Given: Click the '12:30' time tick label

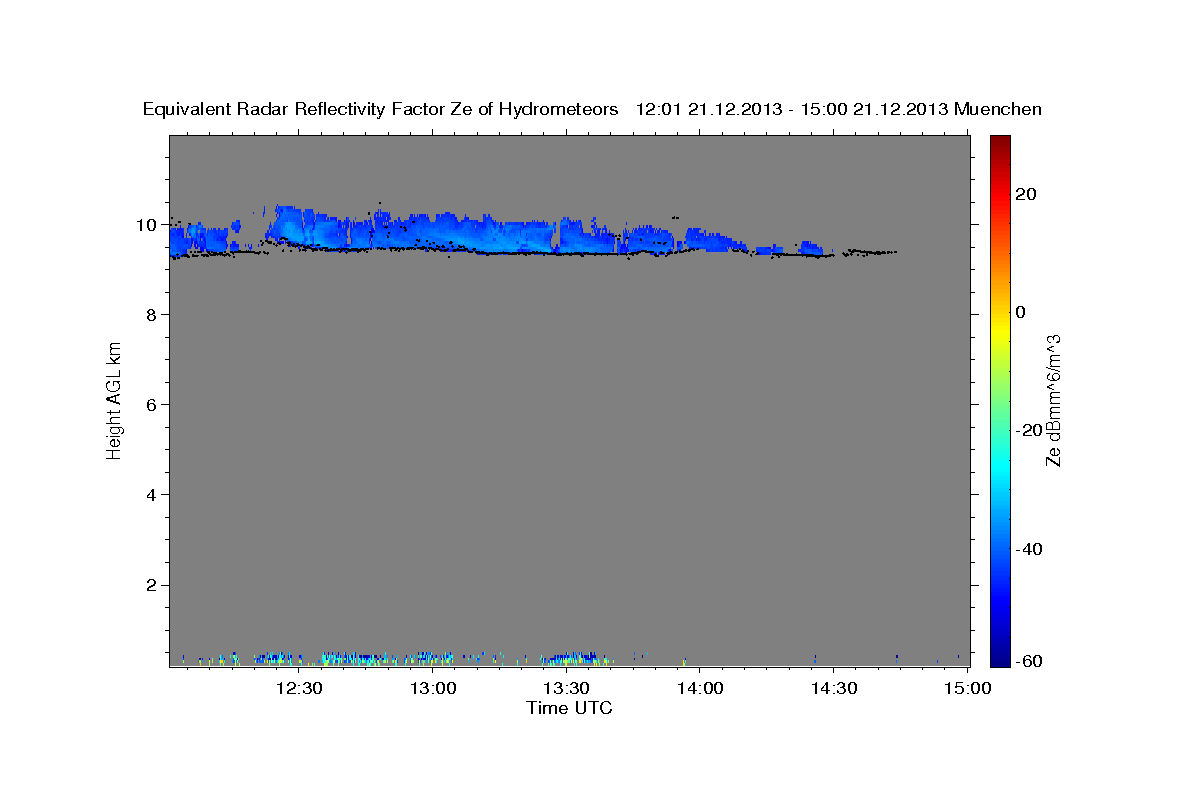Looking at the screenshot, I should coord(299,688).
